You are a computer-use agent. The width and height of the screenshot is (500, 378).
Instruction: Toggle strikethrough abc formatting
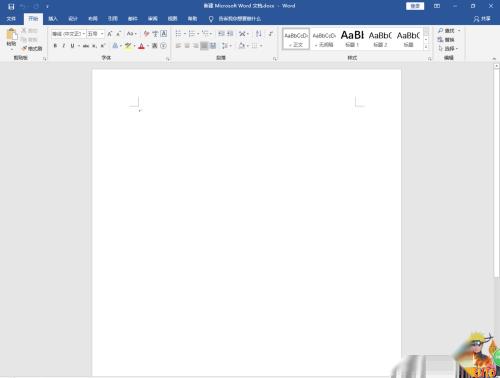86,46
